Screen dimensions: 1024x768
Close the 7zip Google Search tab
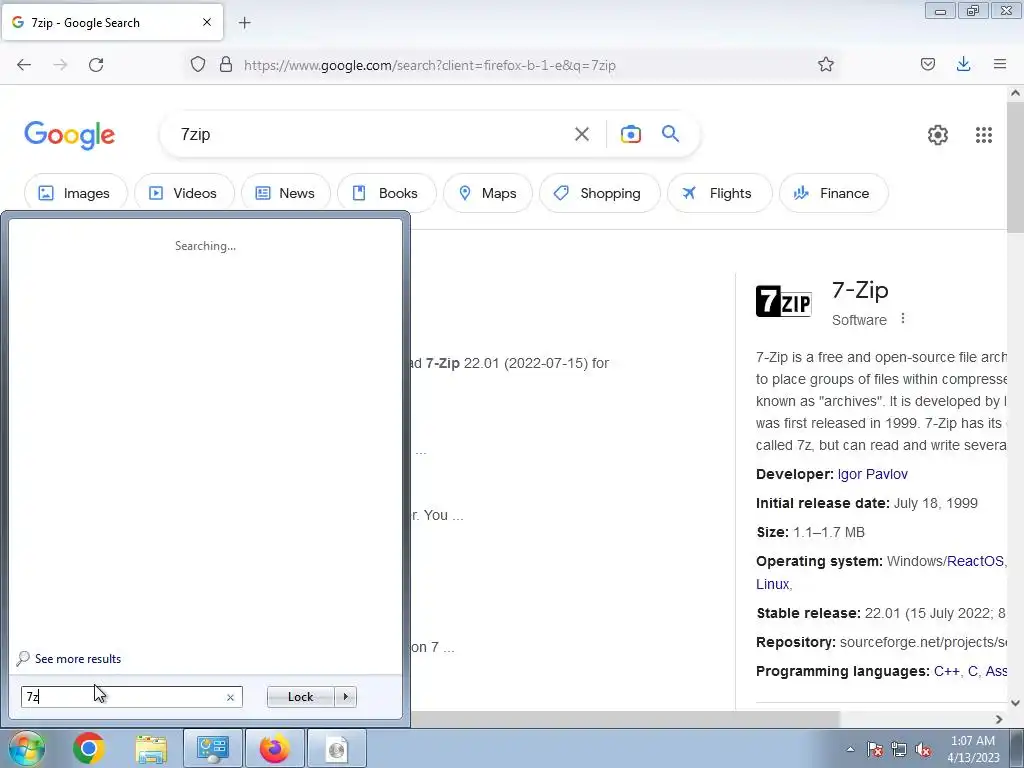[x=207, y=22]
